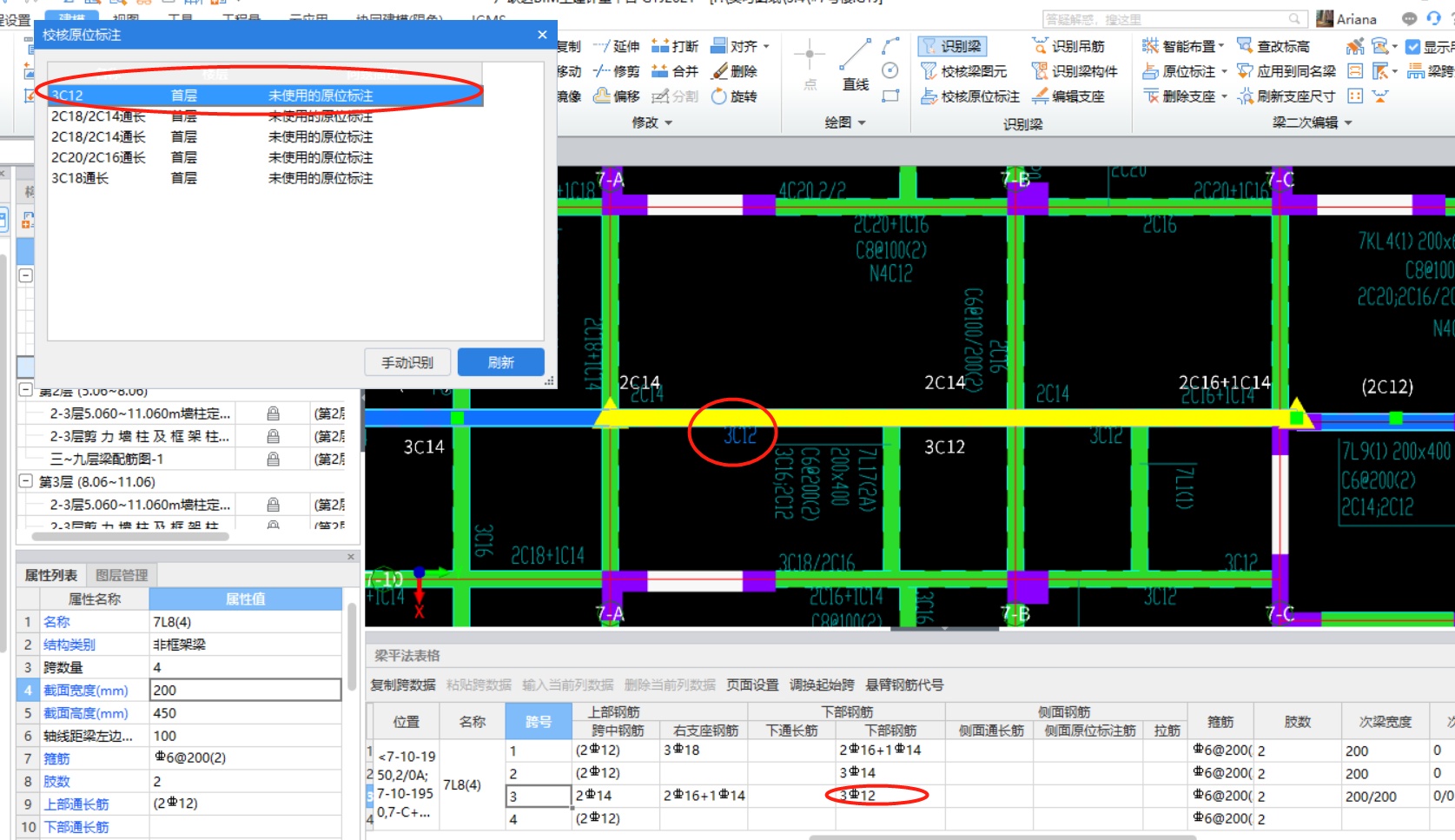
Task: Collapse the 第3层 (8.06~11.06) tree node
Action: click(x=26, y=481)
